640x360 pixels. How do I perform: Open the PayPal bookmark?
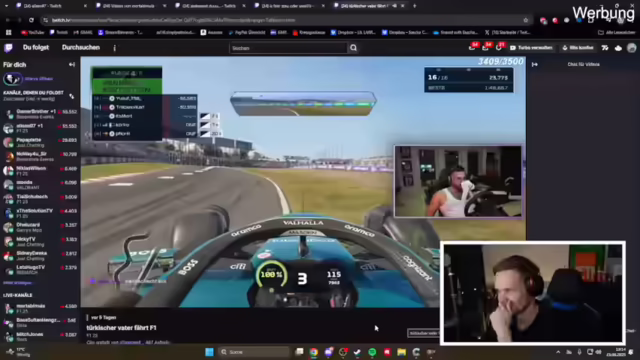coord(247,32)
